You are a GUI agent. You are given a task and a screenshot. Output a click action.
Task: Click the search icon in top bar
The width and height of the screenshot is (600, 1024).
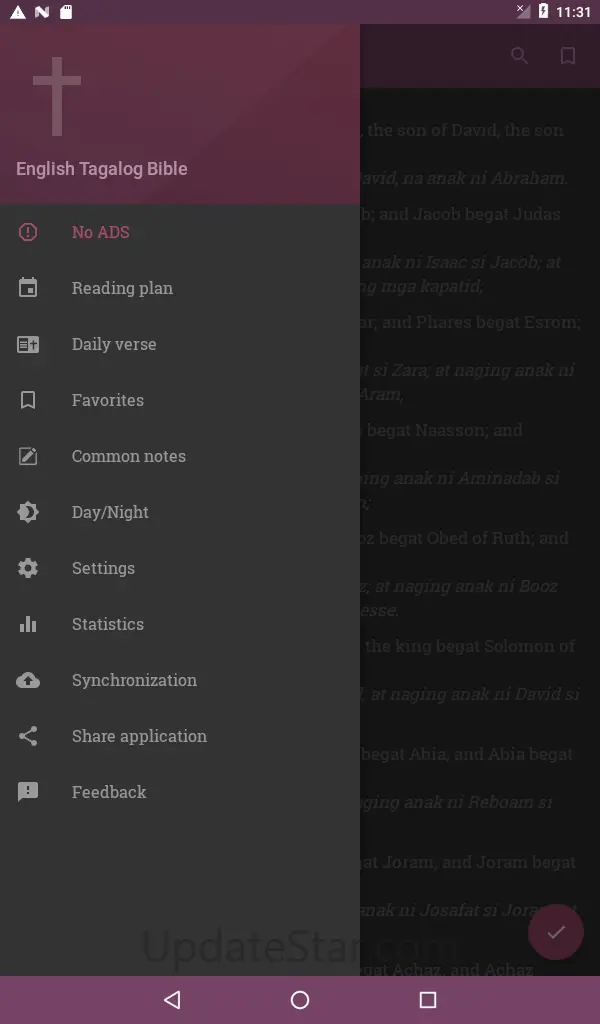point(519,56)
